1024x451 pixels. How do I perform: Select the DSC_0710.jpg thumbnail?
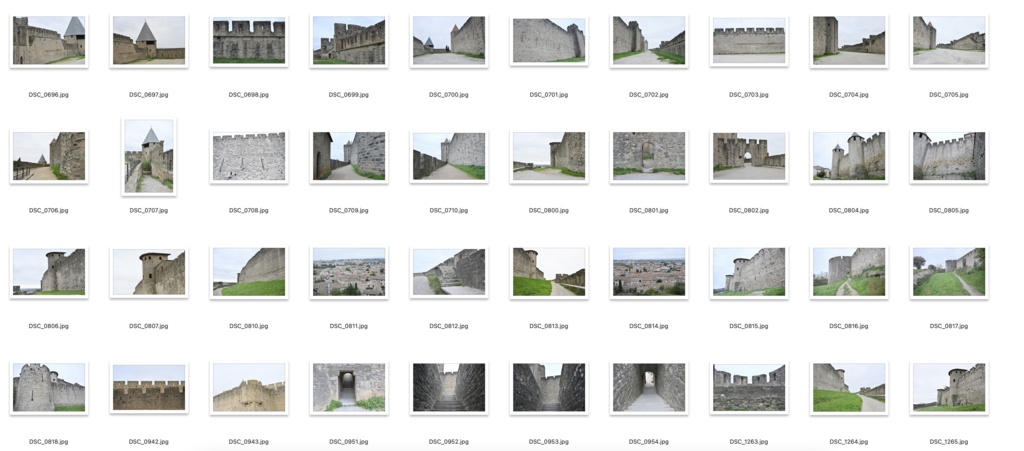(449, 156)
